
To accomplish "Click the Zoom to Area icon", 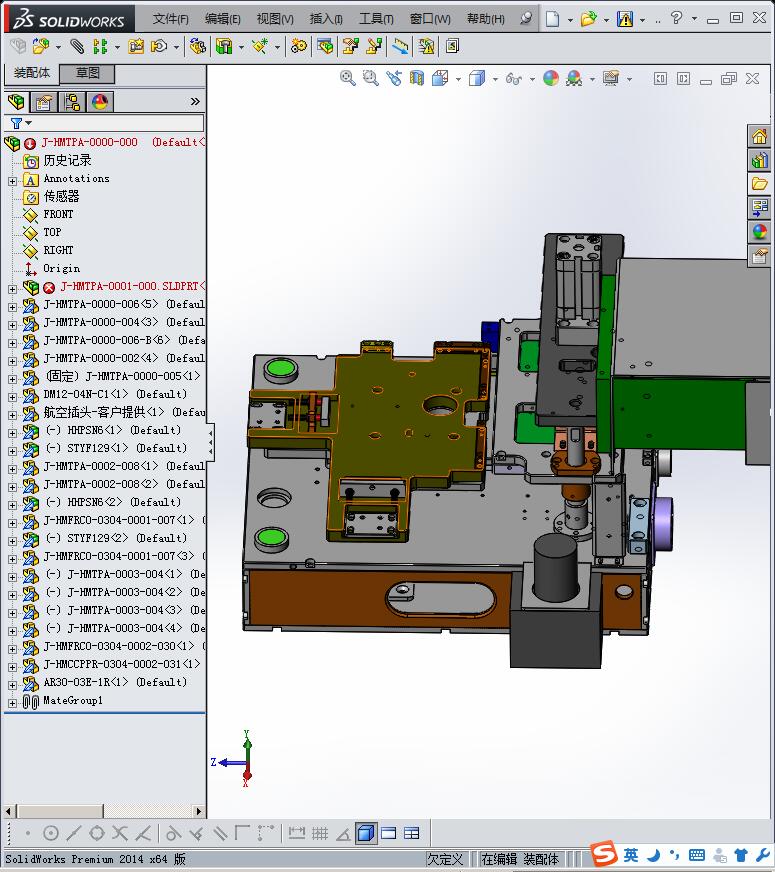I will coord(371,78).
